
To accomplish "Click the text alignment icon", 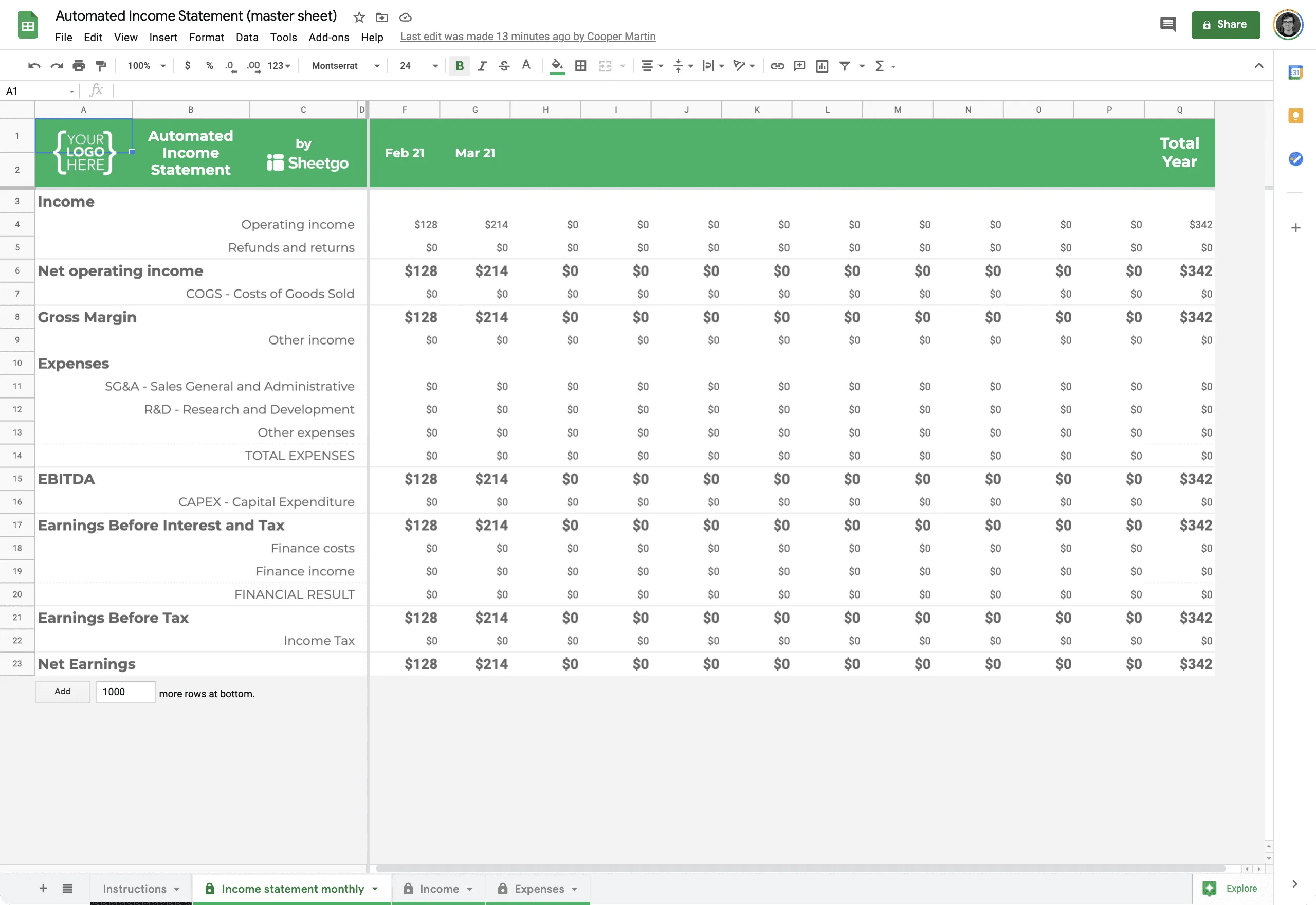I will (x=648, y=66).
